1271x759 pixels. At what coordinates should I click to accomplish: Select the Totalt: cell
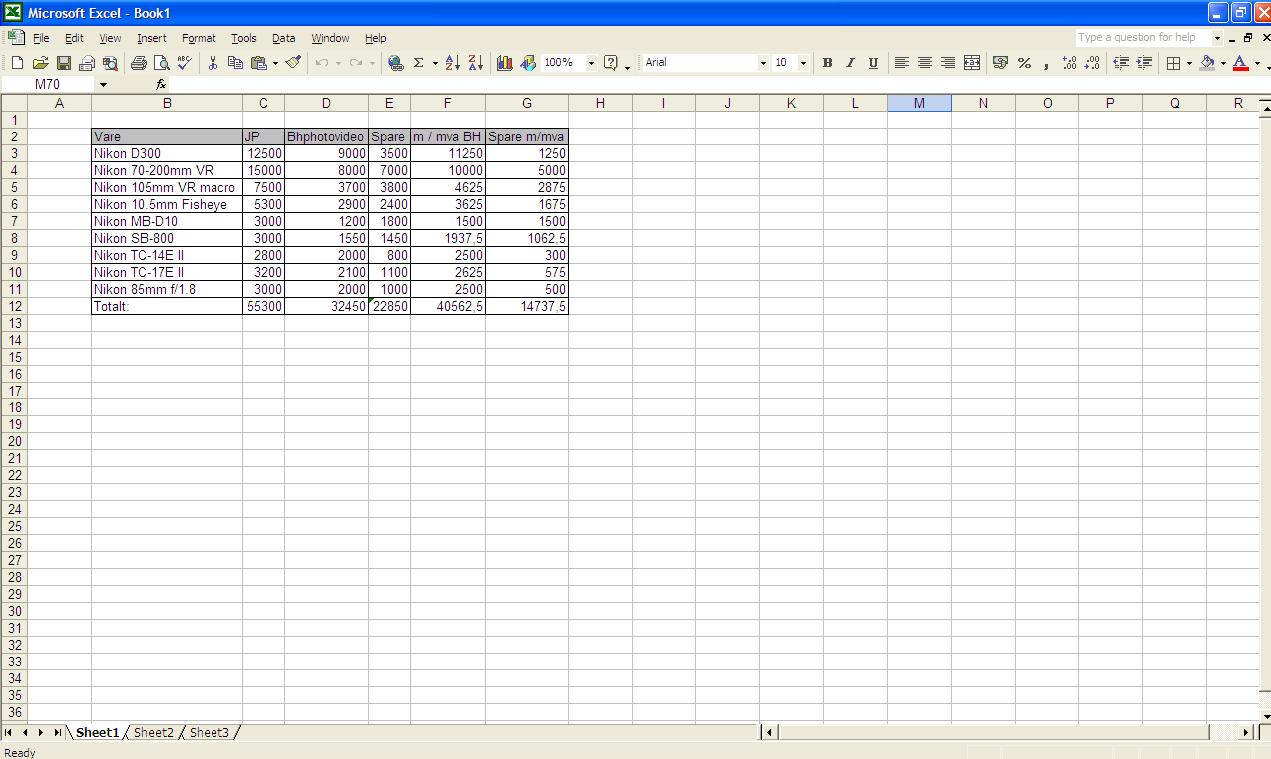pos(167,307)
